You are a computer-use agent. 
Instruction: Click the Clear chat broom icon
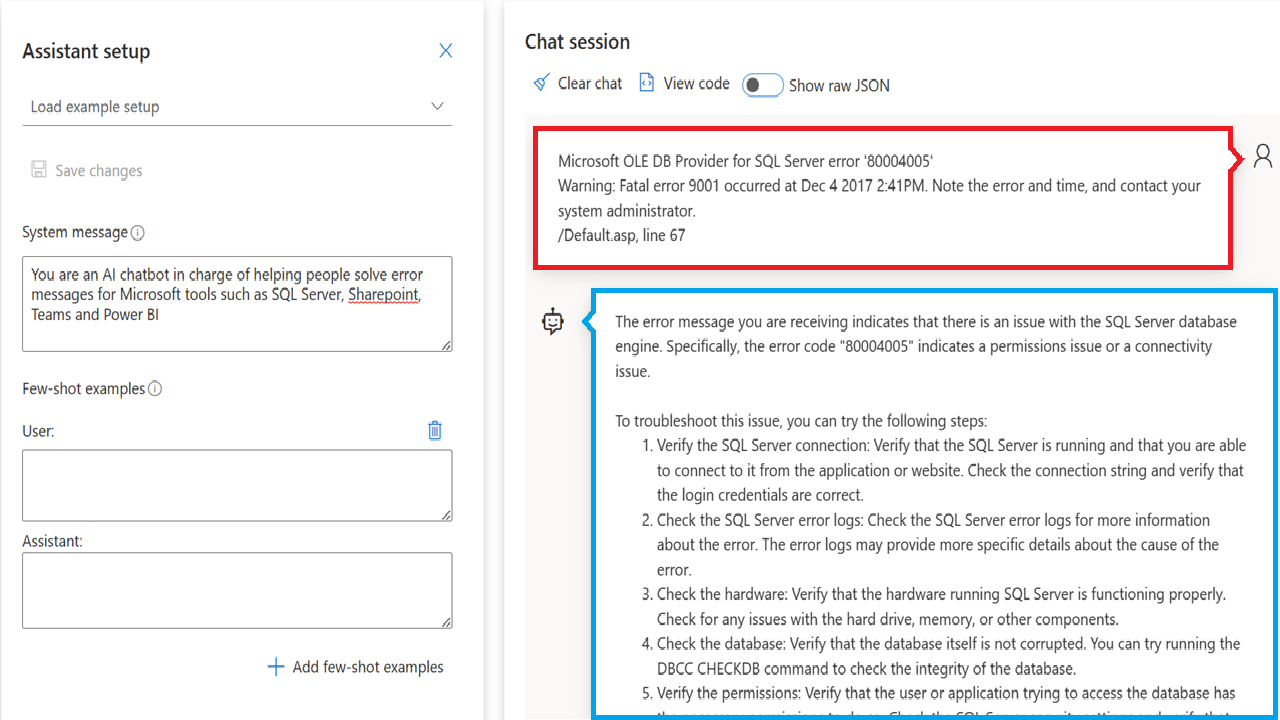pyautogui.click(x=541, y=83)
